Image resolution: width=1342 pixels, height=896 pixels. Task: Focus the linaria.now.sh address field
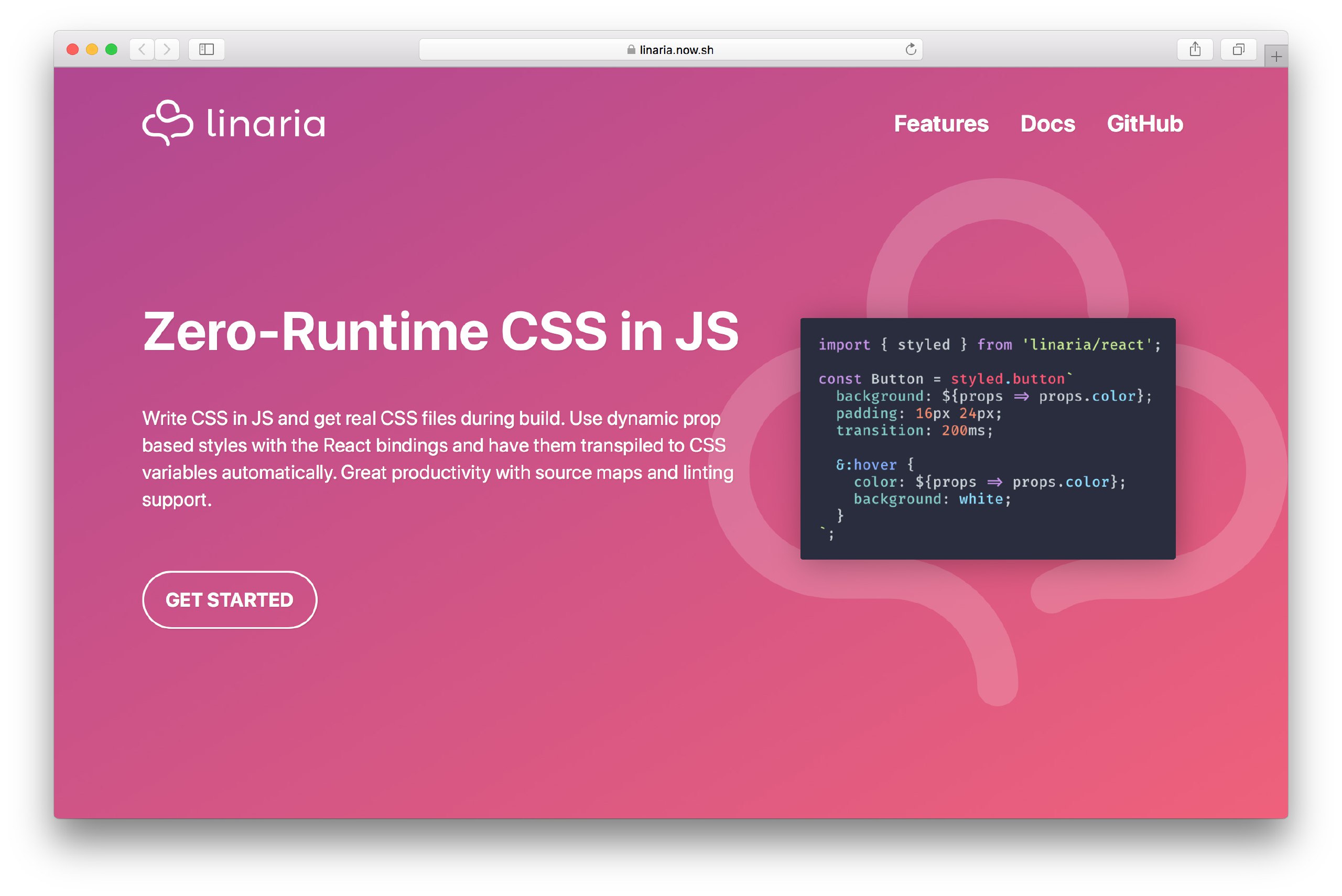point(670,50)
